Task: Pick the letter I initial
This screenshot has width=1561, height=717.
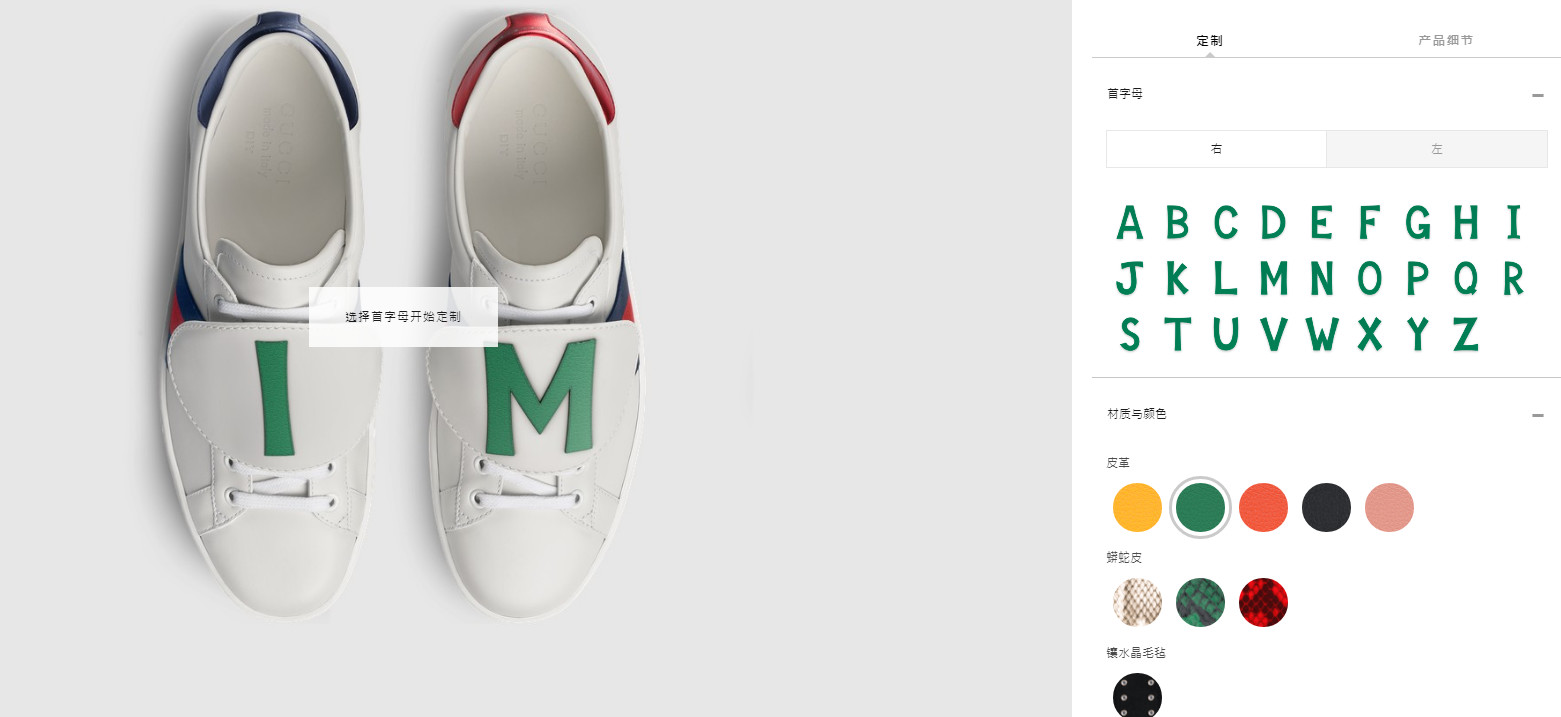Action: [x=1513, y=222]
